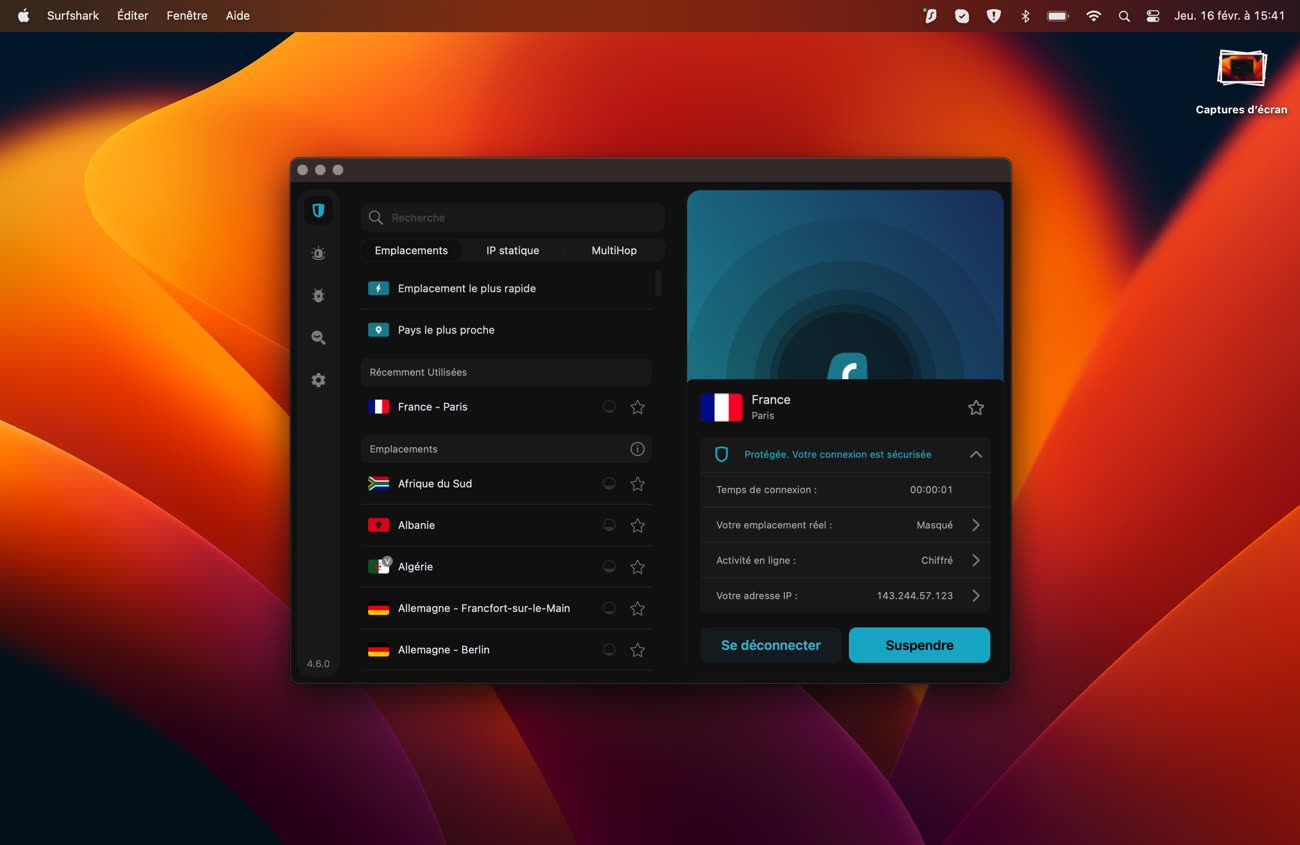Collapse the protected connection status panel
Image resolution: width=1300 pixels, height=845 pixels.
coord(976,454)
